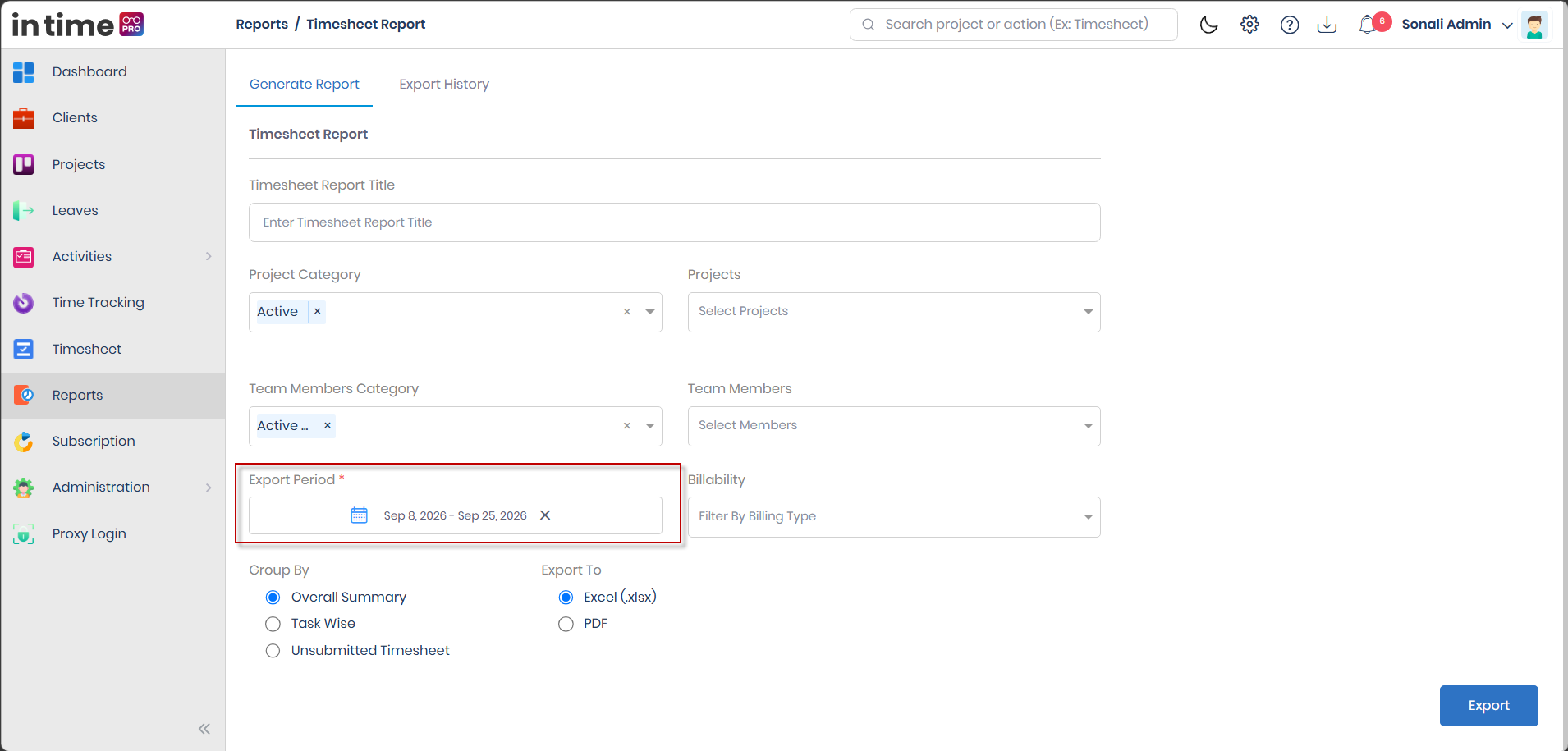Image resolution: width=1568 pixels, height=751 pixels.
Task: Clear the export period date range
Action: (545, 515)
